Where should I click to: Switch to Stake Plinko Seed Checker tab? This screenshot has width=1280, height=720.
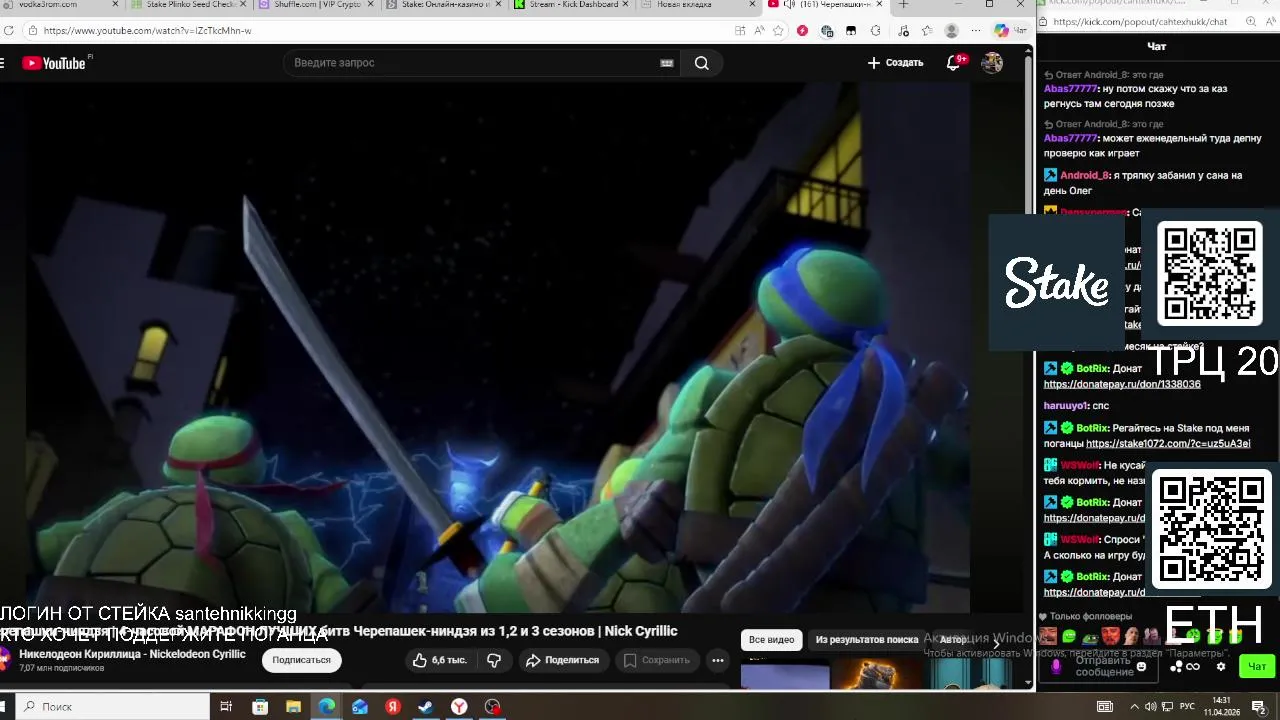pos(188,5)
